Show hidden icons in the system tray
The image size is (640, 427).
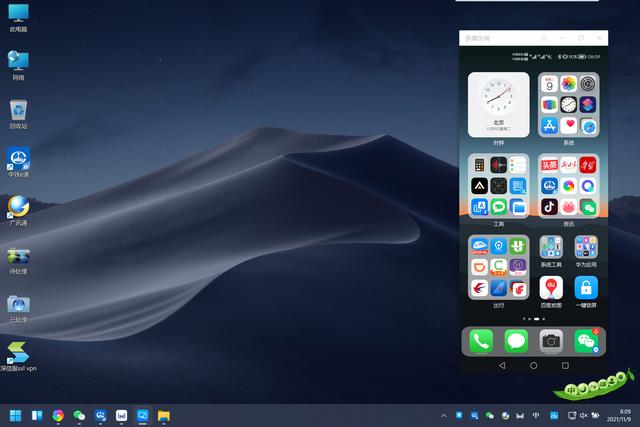click(443, 415)
